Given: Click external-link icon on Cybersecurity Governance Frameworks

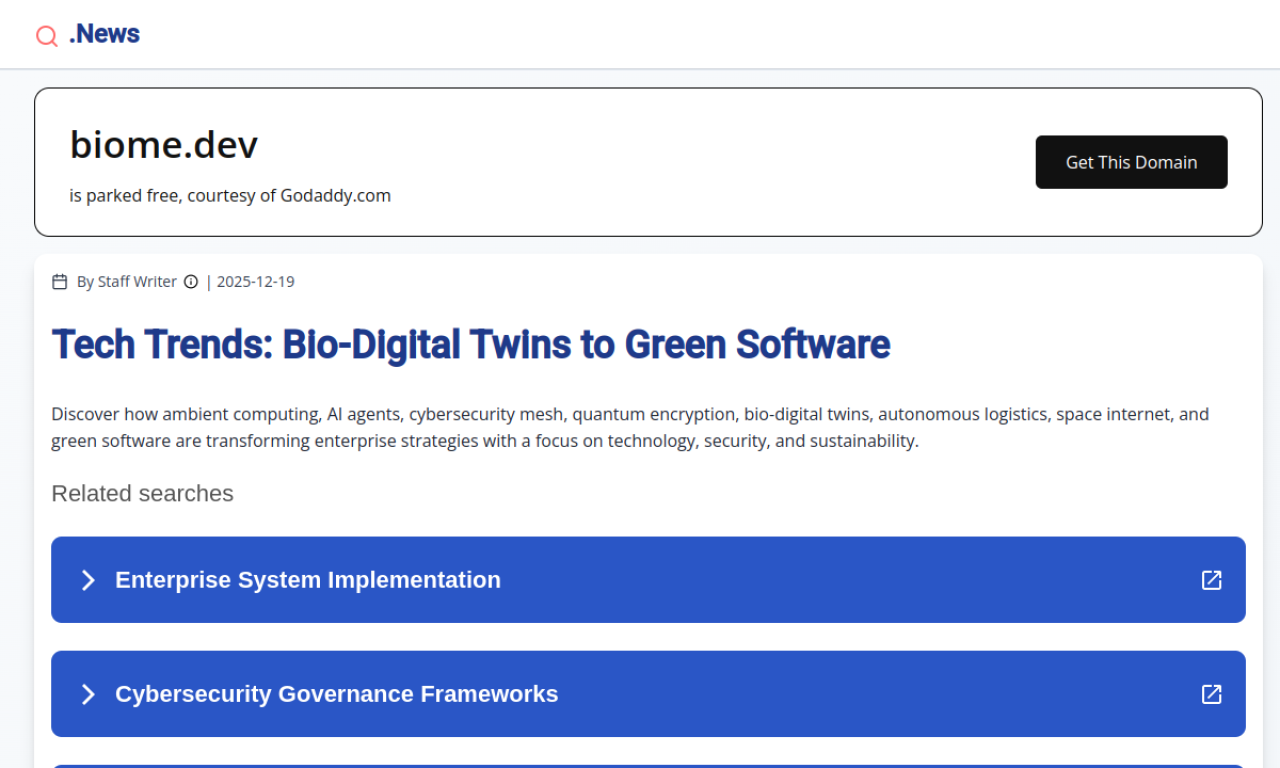Looking at the screenshot, I should tap(1211, 694).
